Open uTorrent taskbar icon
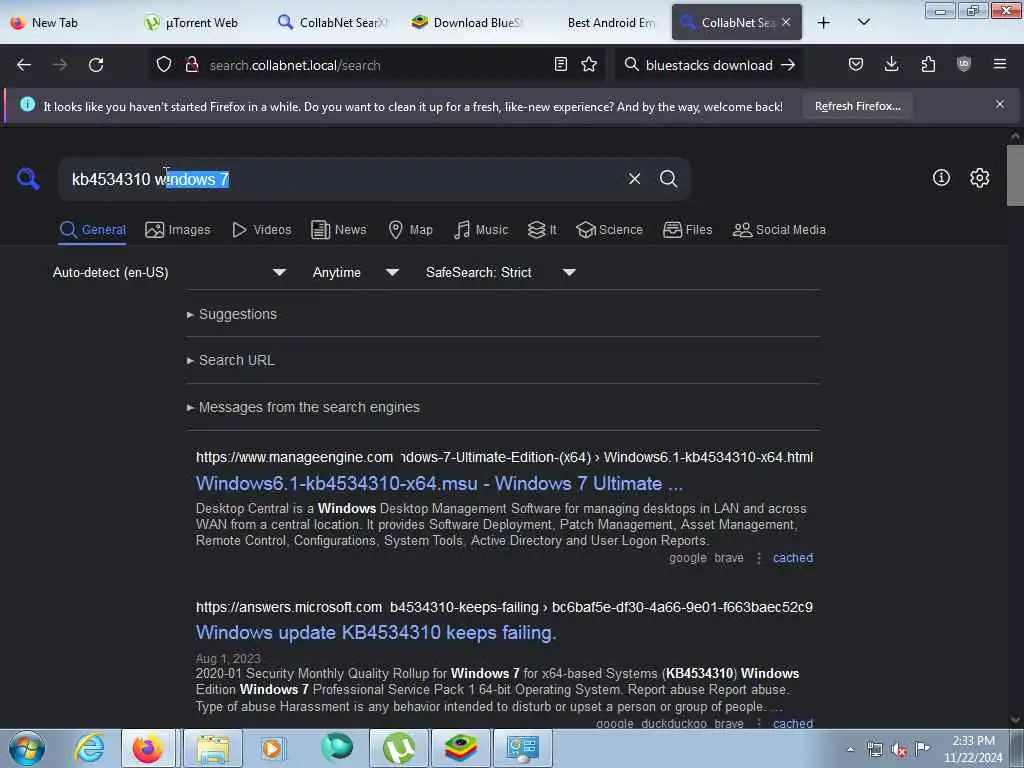 pos(398,748)
